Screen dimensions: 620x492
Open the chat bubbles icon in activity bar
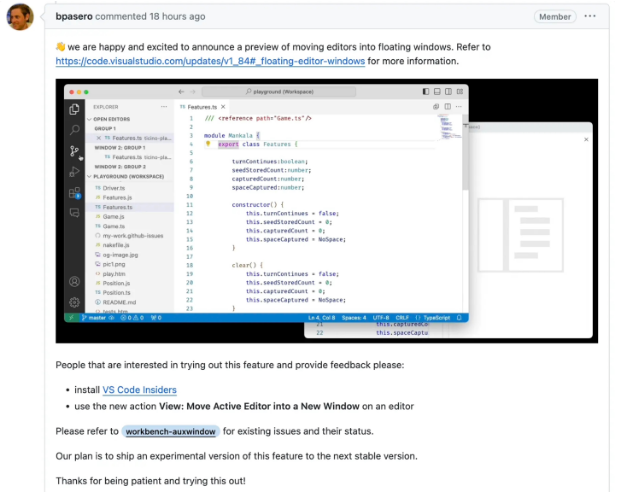click(74, 213)
